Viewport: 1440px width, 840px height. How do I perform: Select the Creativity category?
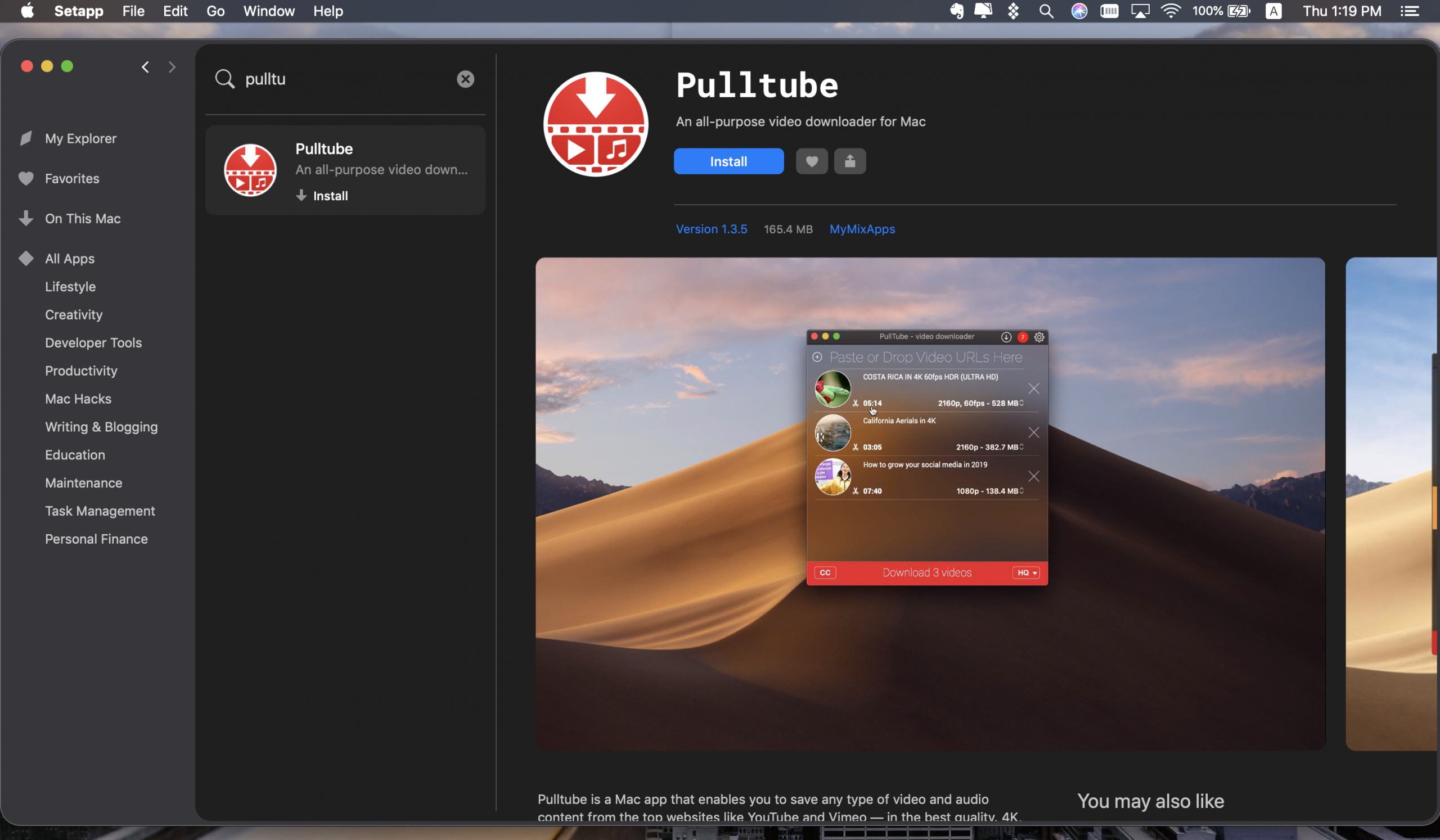[x=74, y=314]
